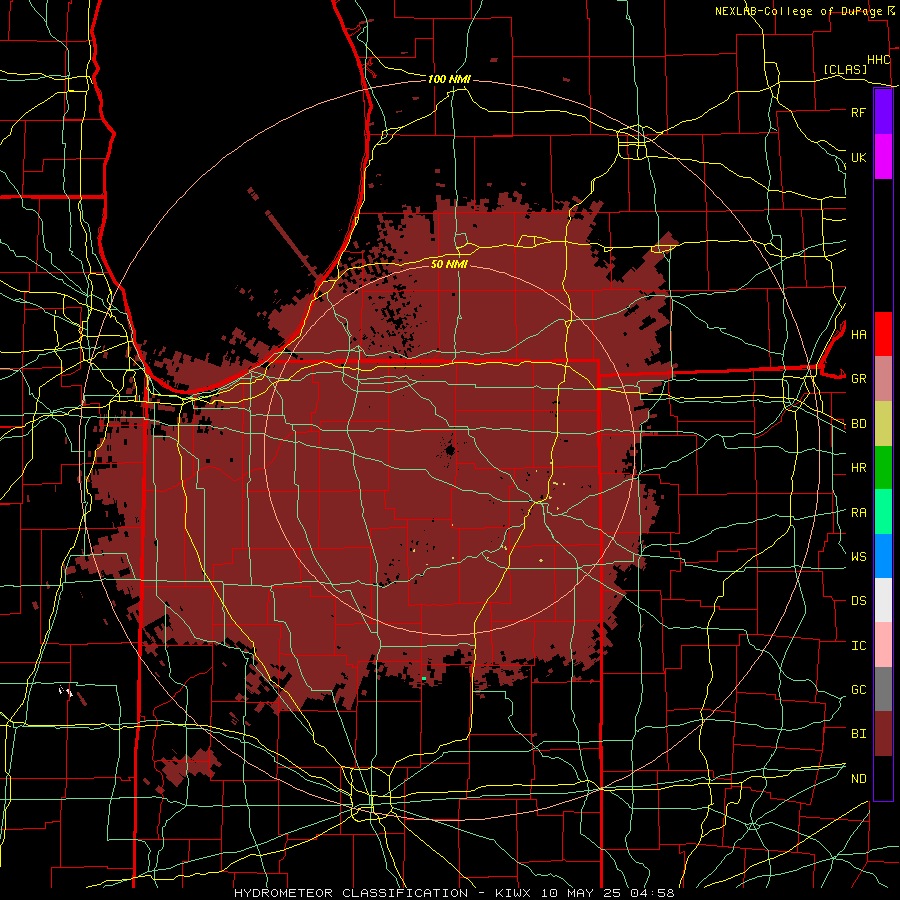Click the ND legend label
This screenshot has width=900, height=900.
(x=858, y=779)
